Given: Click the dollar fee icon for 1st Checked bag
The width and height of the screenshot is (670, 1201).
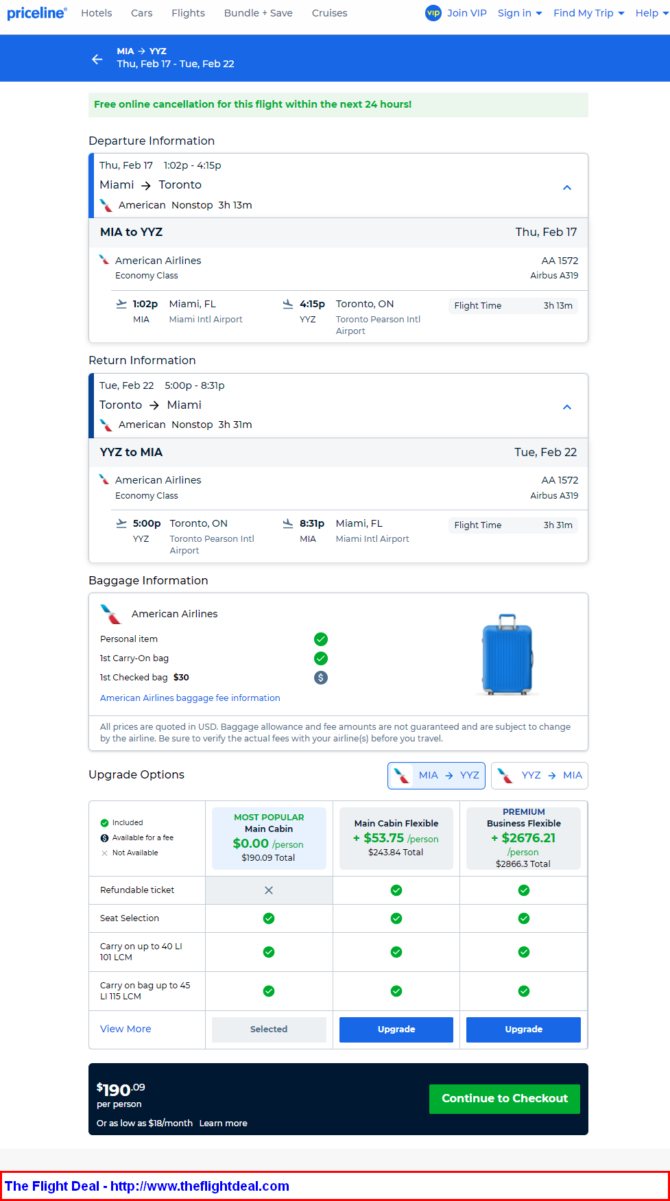Looking at the screenshot, I should point(321,677).
